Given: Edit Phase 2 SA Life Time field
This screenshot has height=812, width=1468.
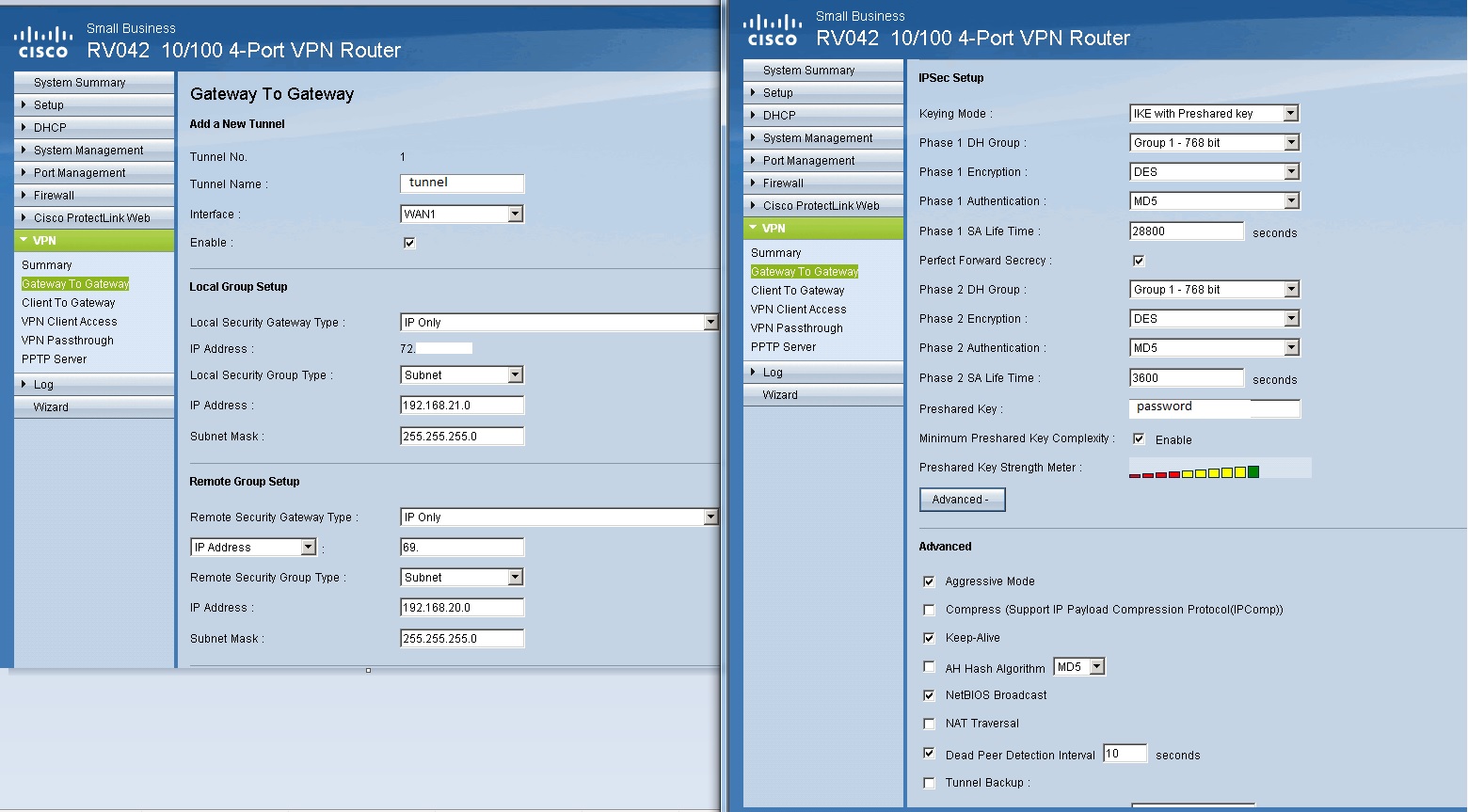Looking at the screenshot, I should coord(1187,378).
